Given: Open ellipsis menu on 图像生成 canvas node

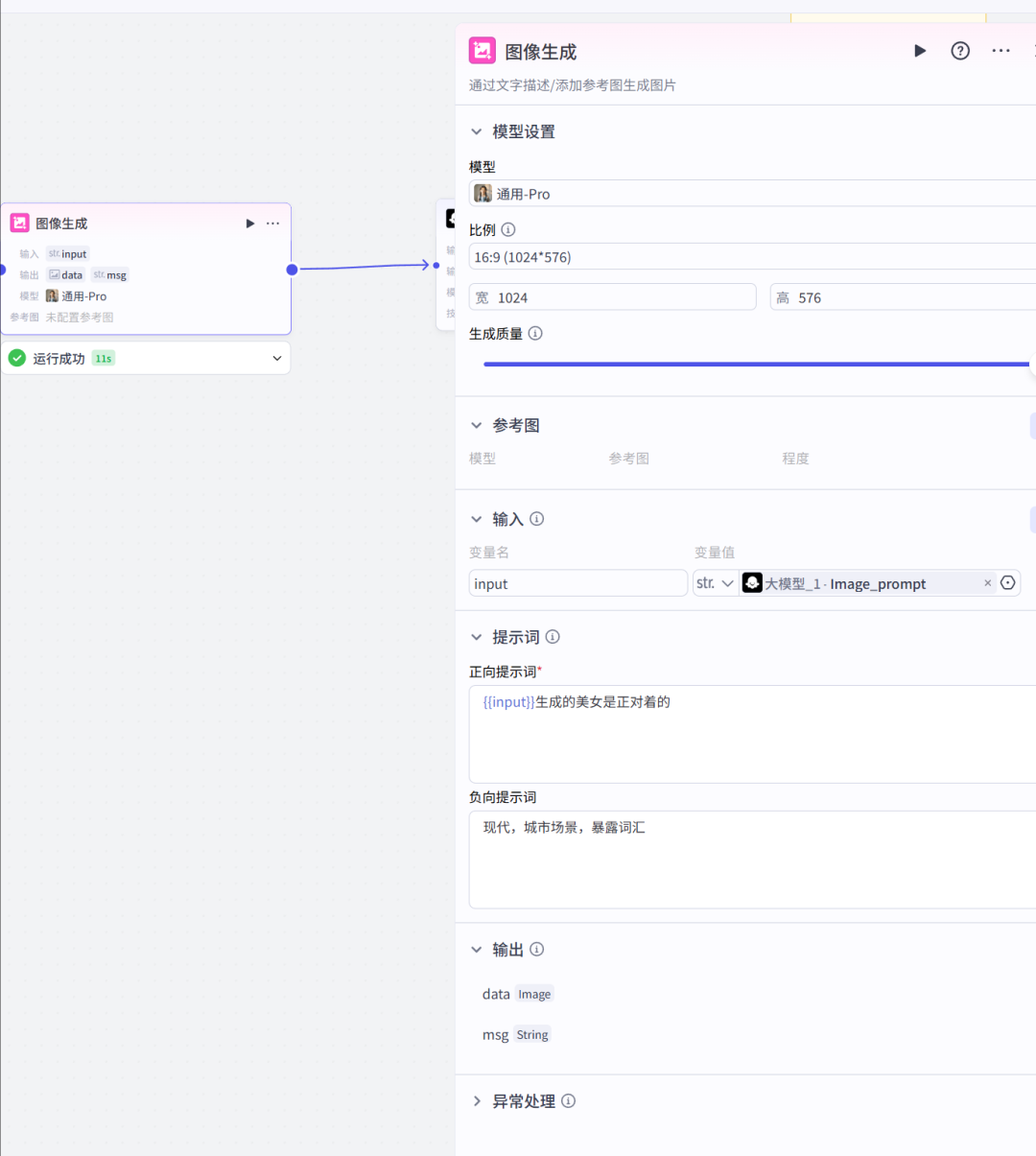Looking at the screenshot, I should coord(273,224).
